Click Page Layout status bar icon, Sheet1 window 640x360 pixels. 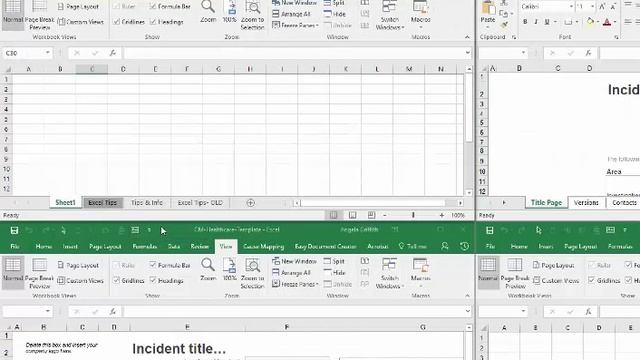tap(352, 215)
